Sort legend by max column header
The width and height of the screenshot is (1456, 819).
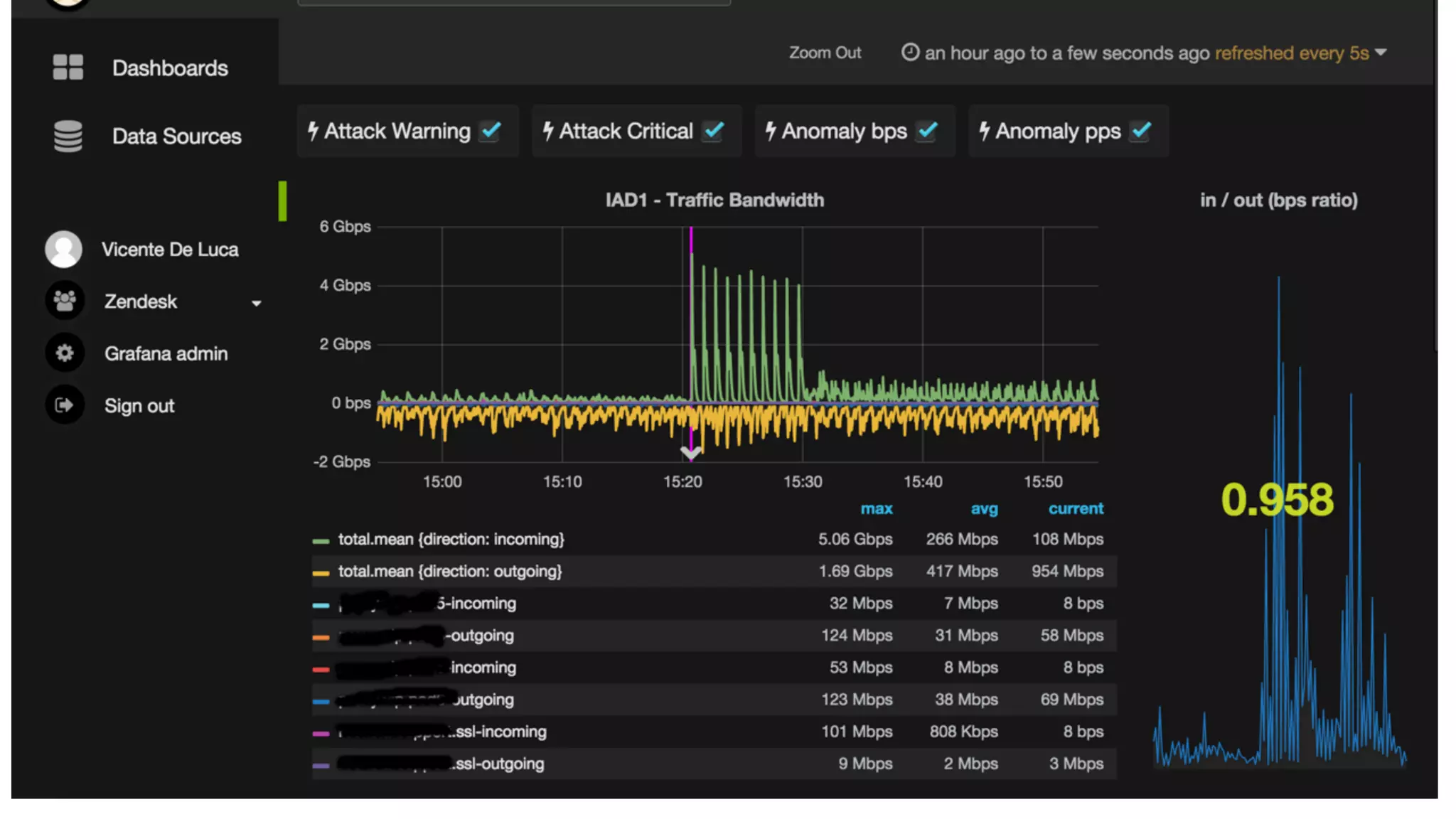tap(876, 509)
